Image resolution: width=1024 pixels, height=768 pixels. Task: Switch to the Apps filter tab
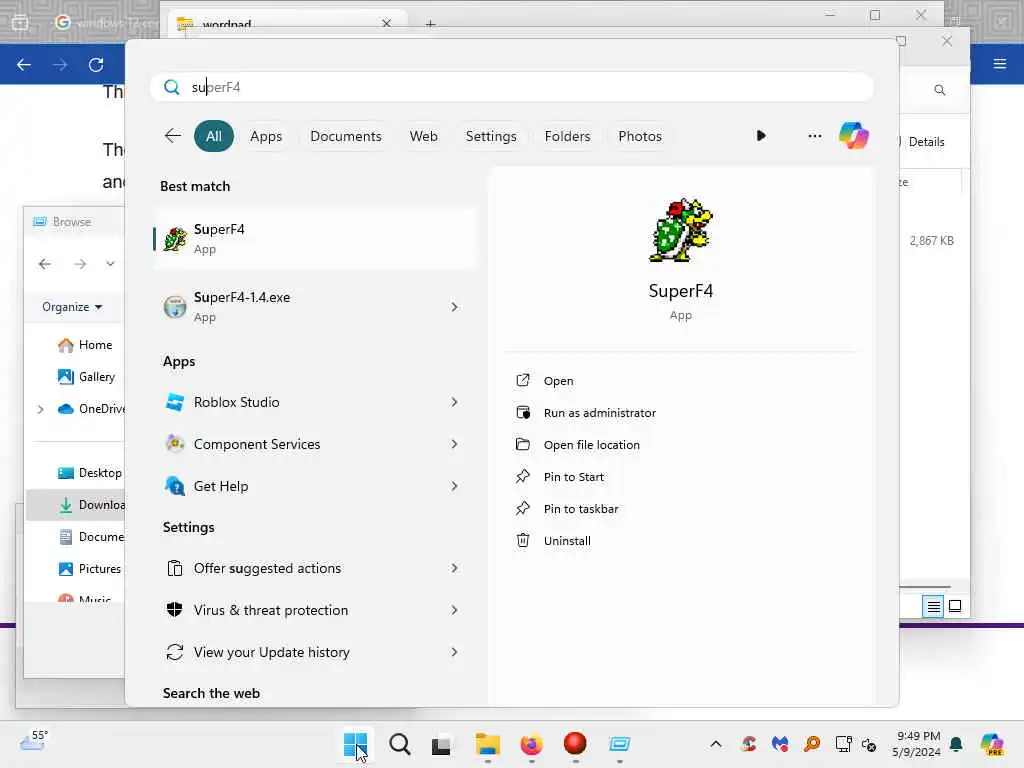pyautogui.click(x=266, y=136)
